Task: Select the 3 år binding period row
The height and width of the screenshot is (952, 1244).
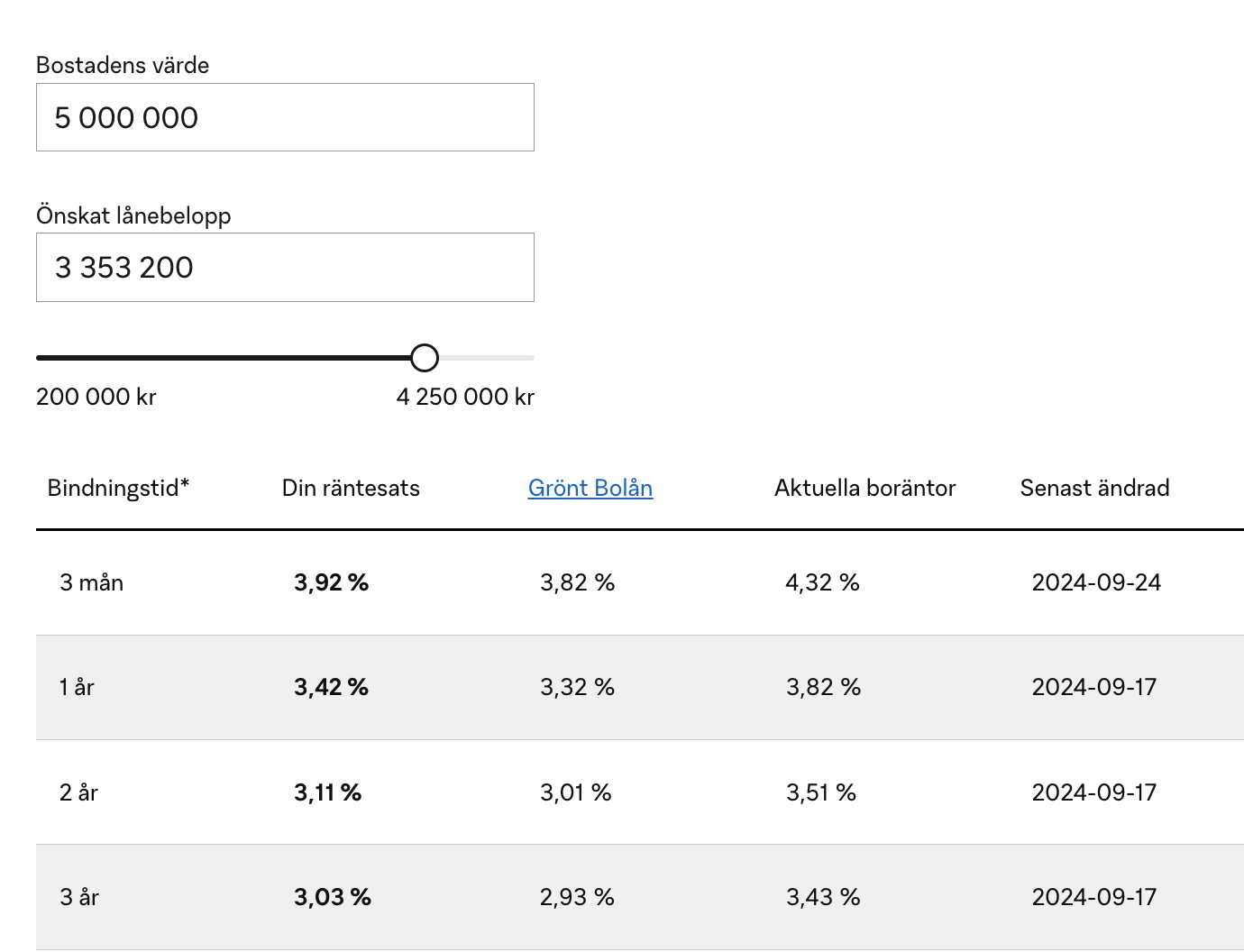Action: [x=79, y=897]
